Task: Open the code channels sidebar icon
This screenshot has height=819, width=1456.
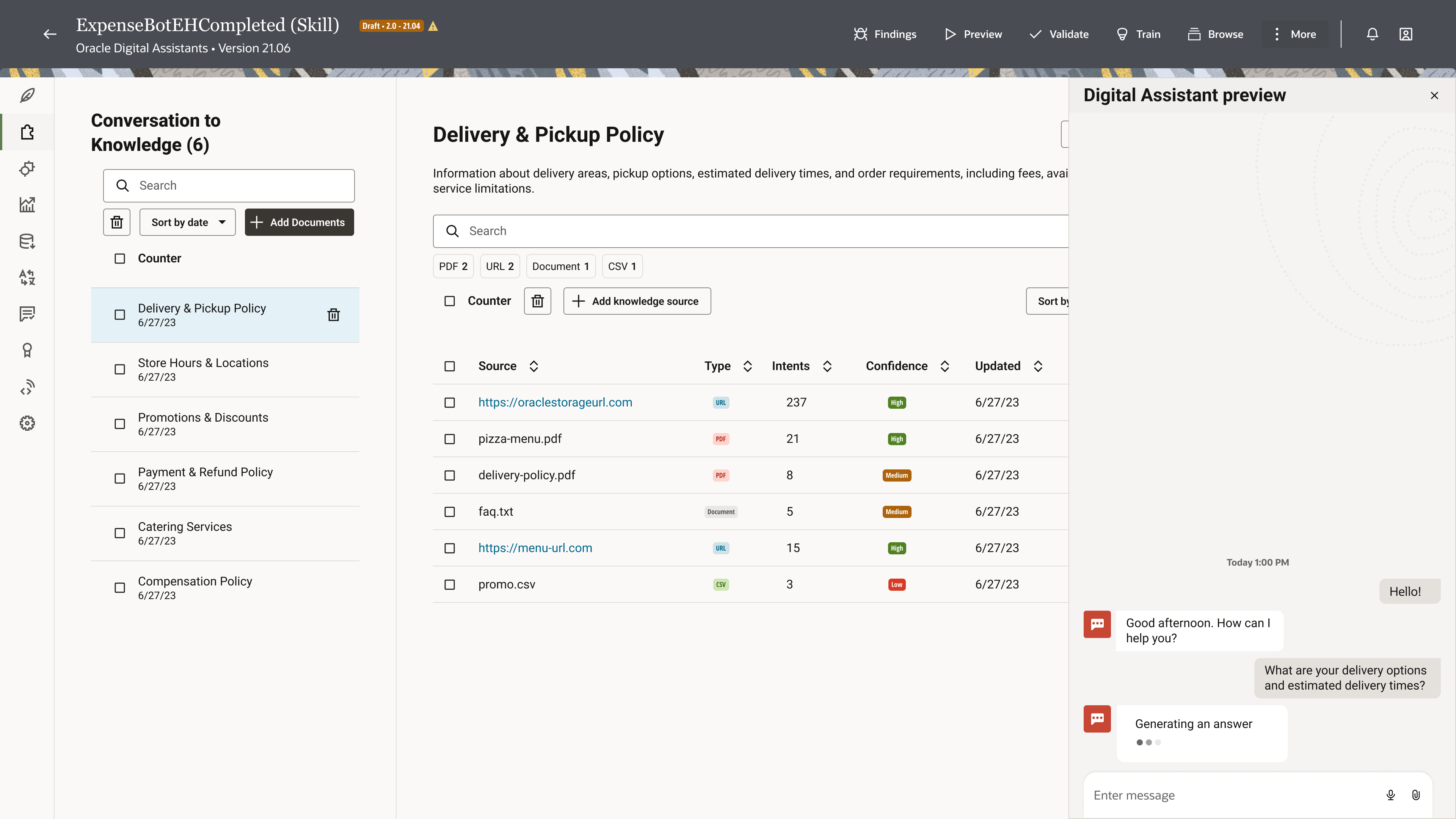Action: click(x=27, y=387)
